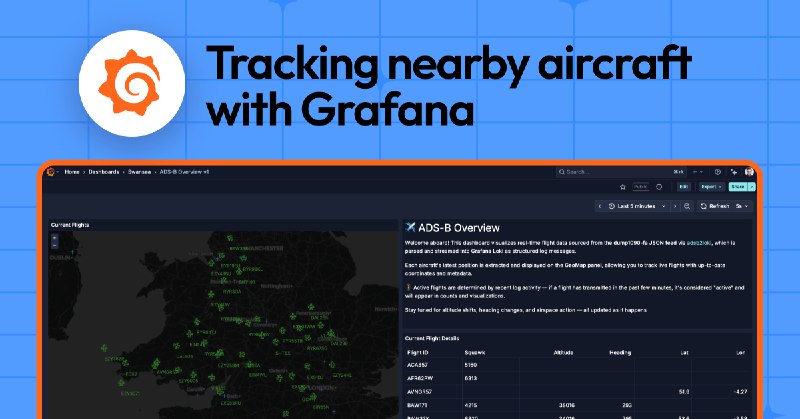Sort by the Lon column header

[x=741, y=353]
